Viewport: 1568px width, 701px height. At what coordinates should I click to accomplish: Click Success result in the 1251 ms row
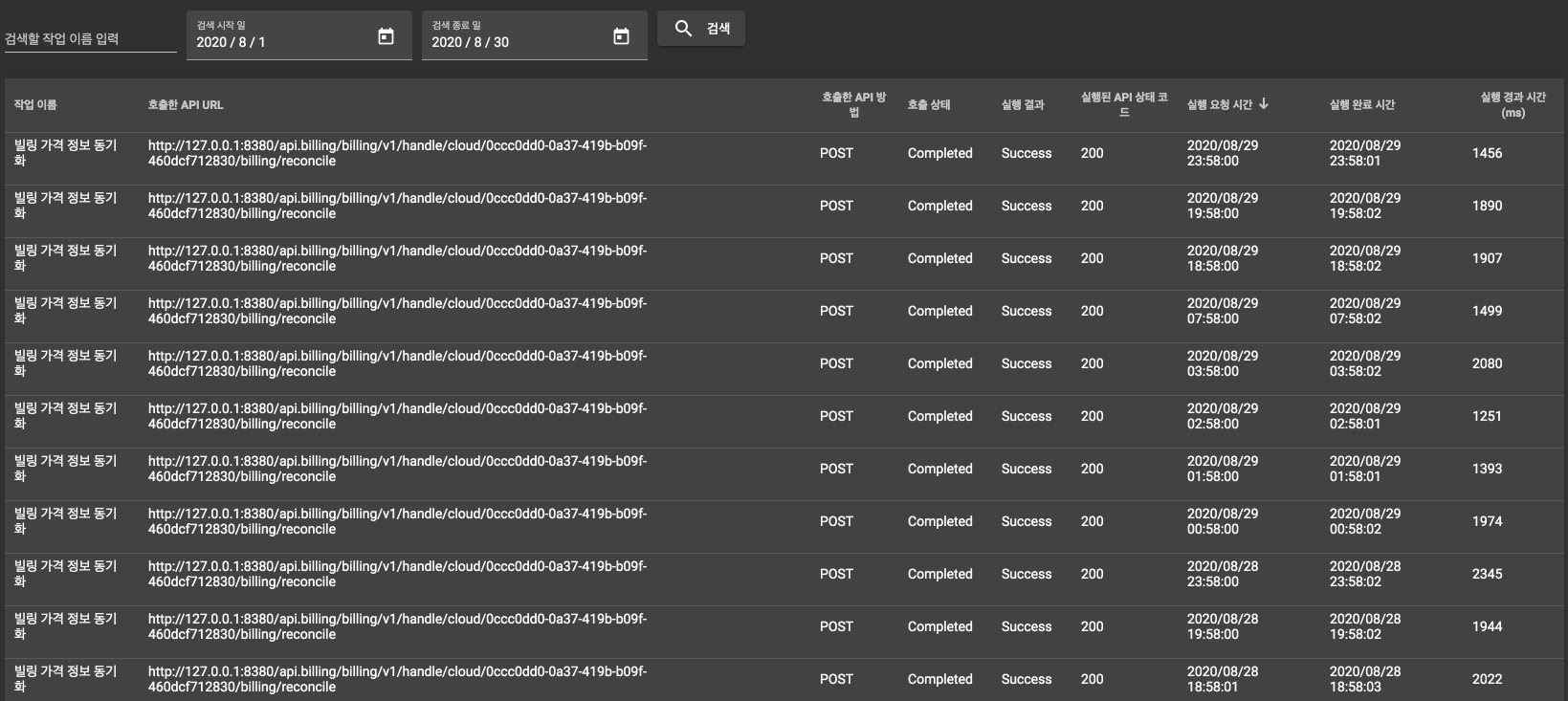coord(1026,416)
